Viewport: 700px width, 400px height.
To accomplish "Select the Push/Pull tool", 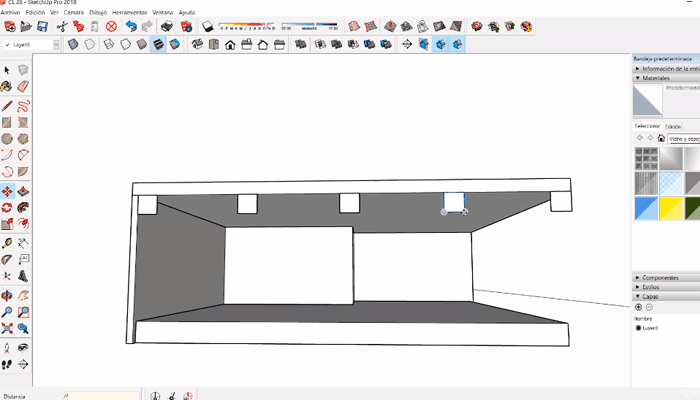I will 23,192.
